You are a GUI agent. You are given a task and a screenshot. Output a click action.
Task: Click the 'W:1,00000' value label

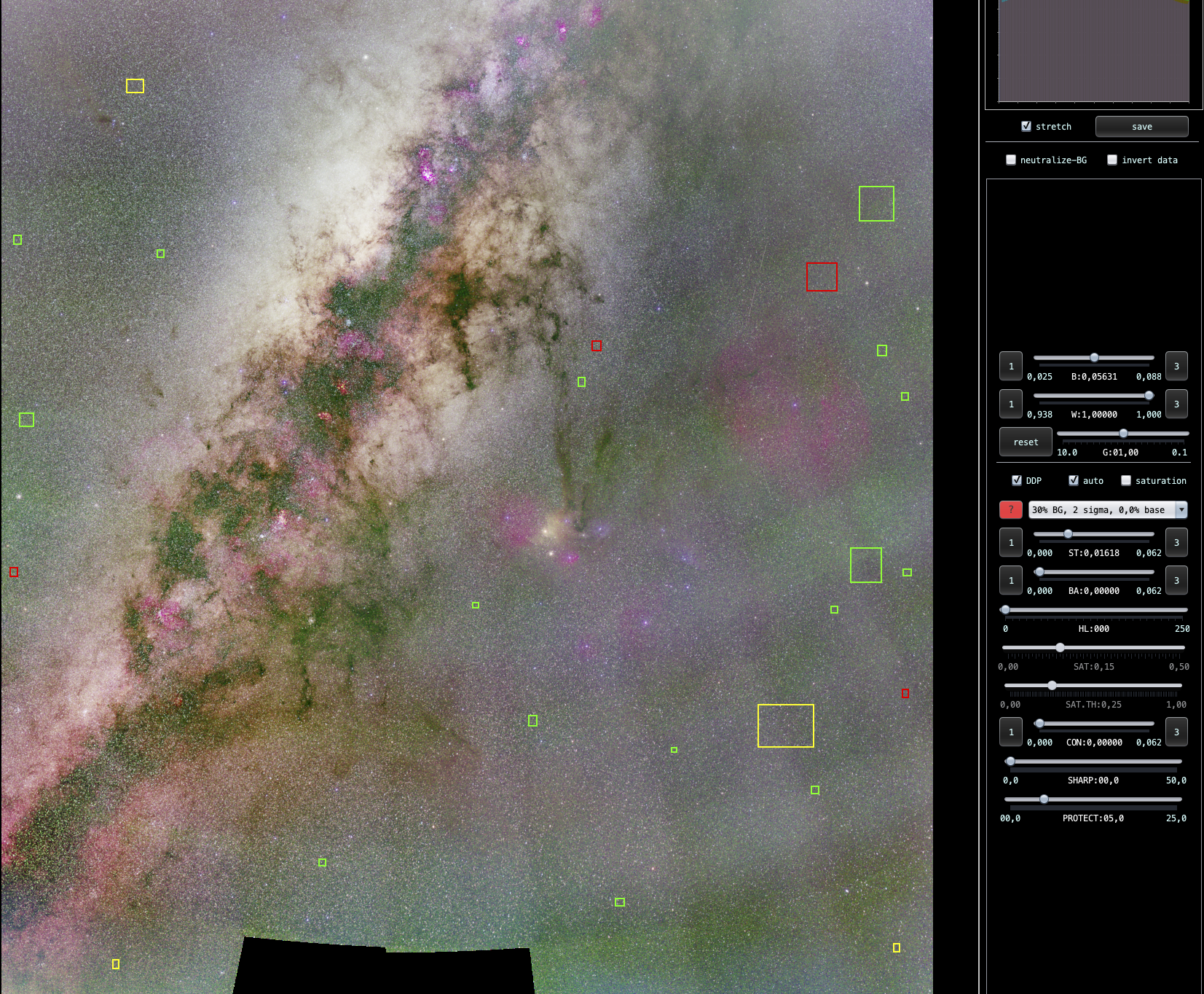tap(1094, 415)
